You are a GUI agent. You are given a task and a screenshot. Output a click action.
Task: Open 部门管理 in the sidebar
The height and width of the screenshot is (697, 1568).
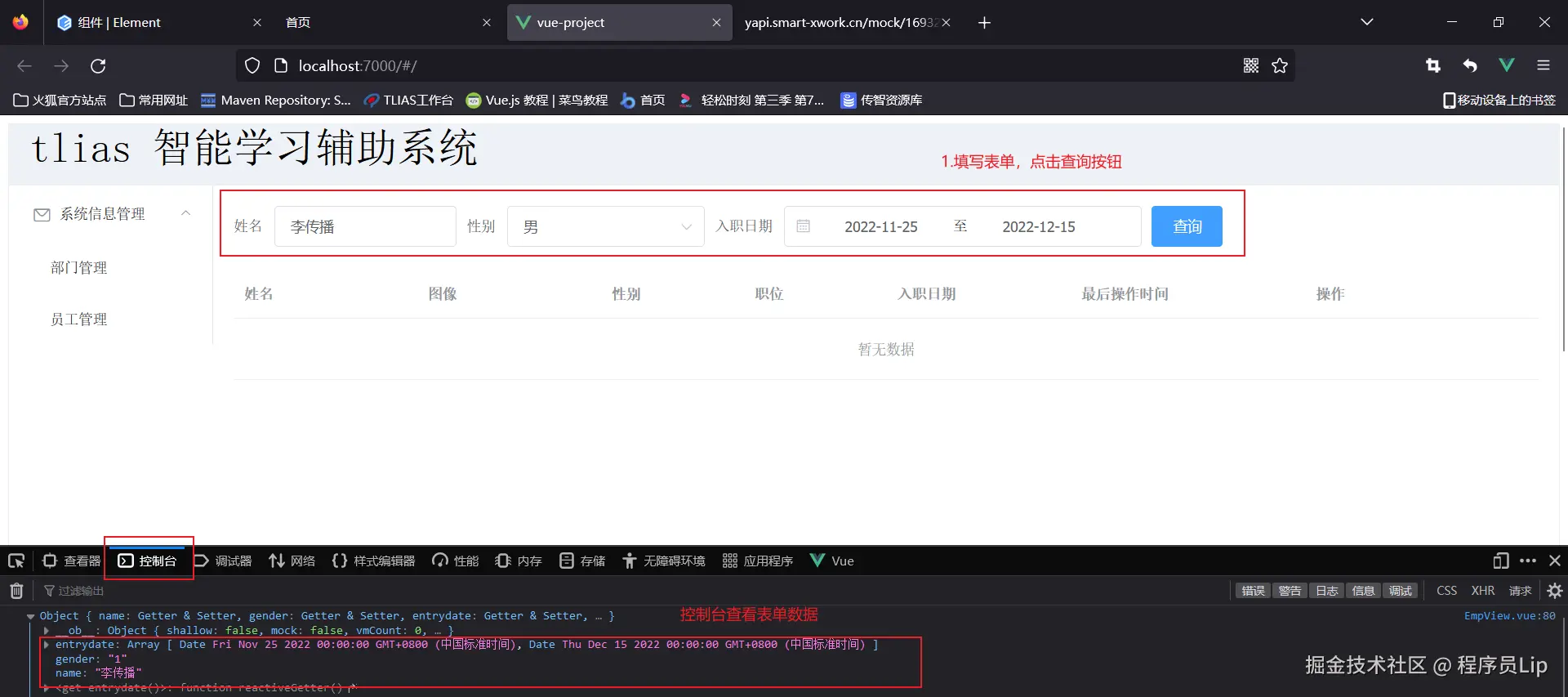[78, 268]
